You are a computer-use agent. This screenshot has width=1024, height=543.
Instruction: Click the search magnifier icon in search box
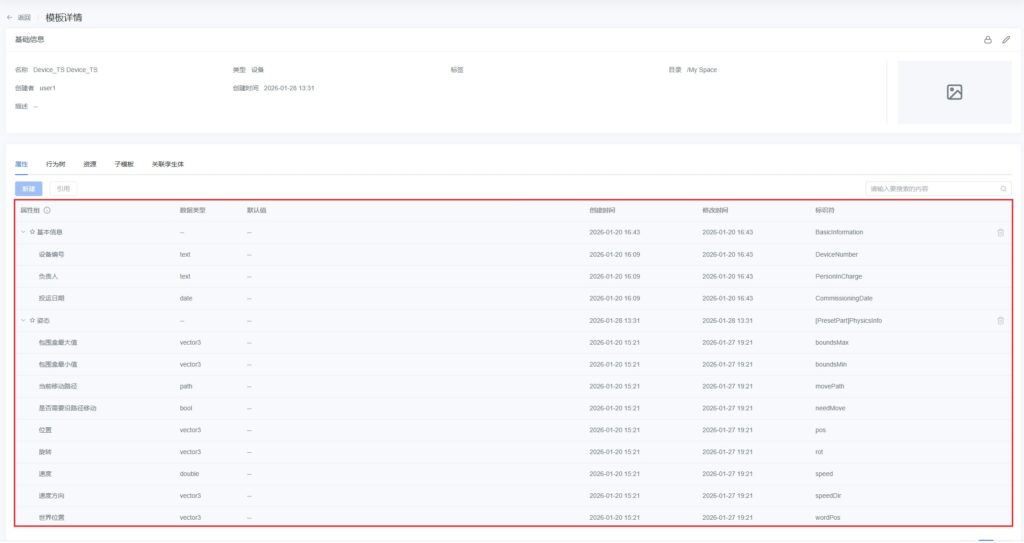click(1003, 188)
